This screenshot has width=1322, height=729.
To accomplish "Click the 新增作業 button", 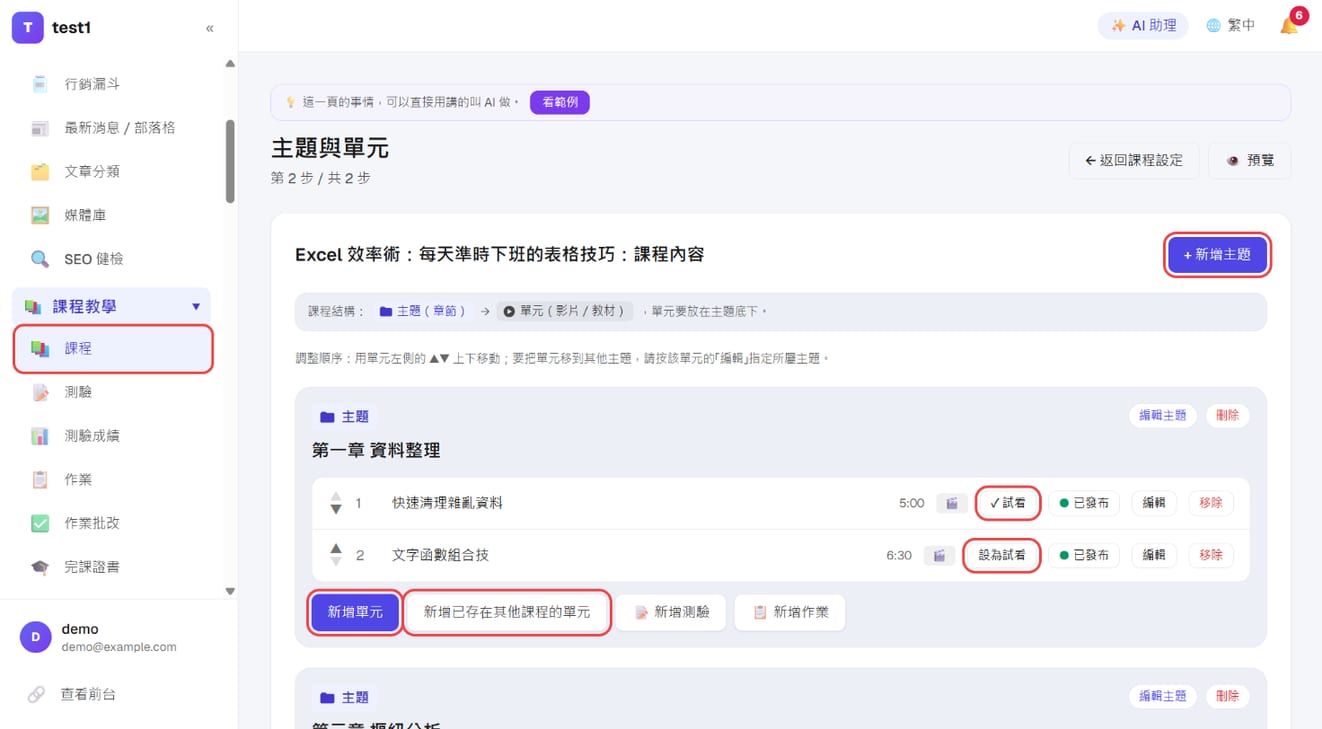I will [790, 612].
